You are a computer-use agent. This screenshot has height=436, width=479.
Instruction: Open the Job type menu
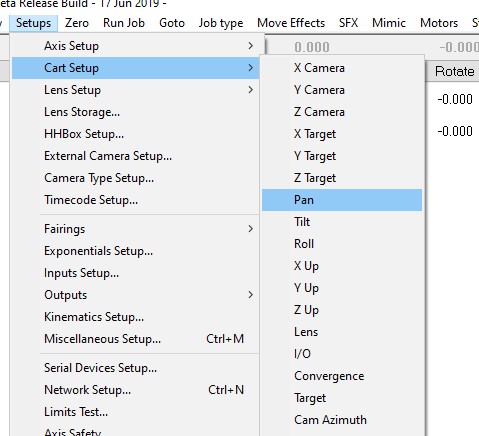pyautogui.click(x=221, y=23)
